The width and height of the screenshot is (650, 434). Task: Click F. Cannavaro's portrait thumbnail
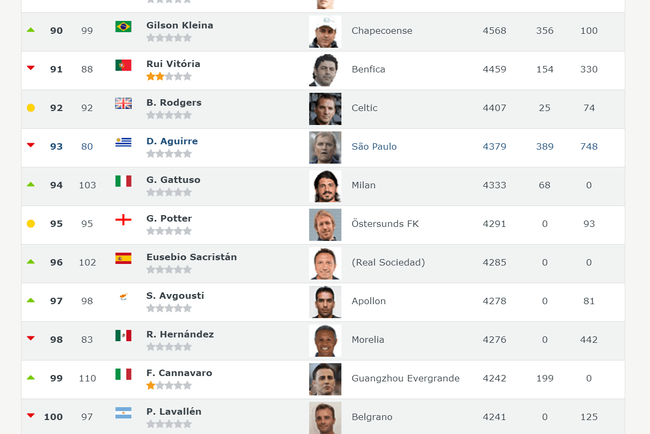[x=325, y=379]
